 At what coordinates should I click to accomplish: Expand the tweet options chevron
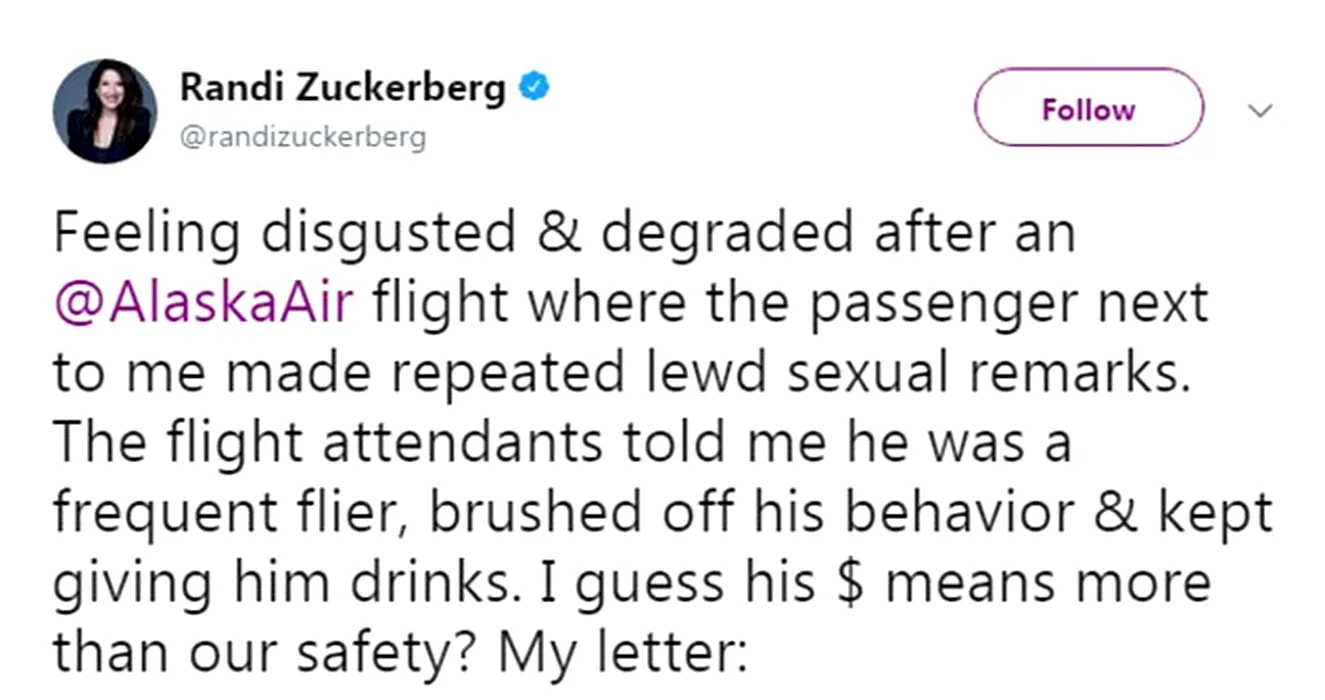coord(1261,109)
